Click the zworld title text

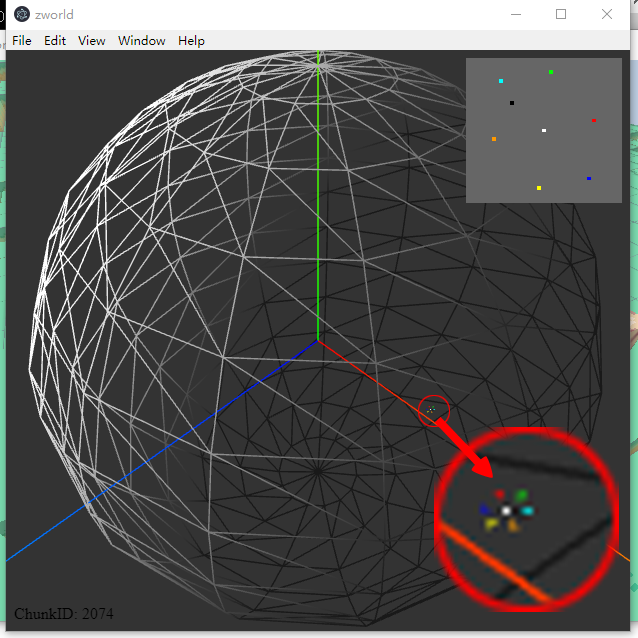point(54,15)
